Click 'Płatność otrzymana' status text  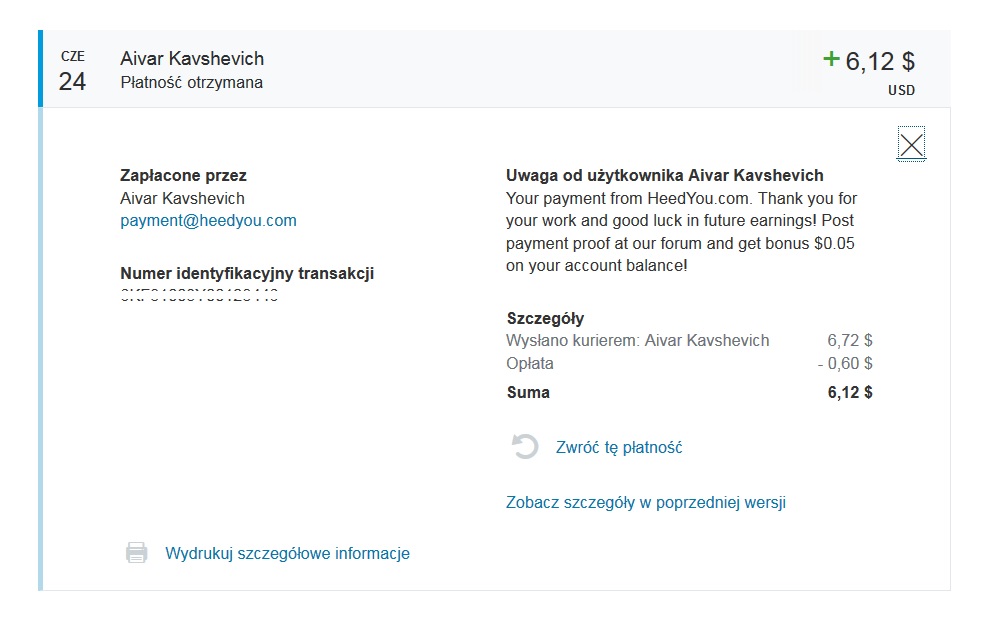coord(192,82)
